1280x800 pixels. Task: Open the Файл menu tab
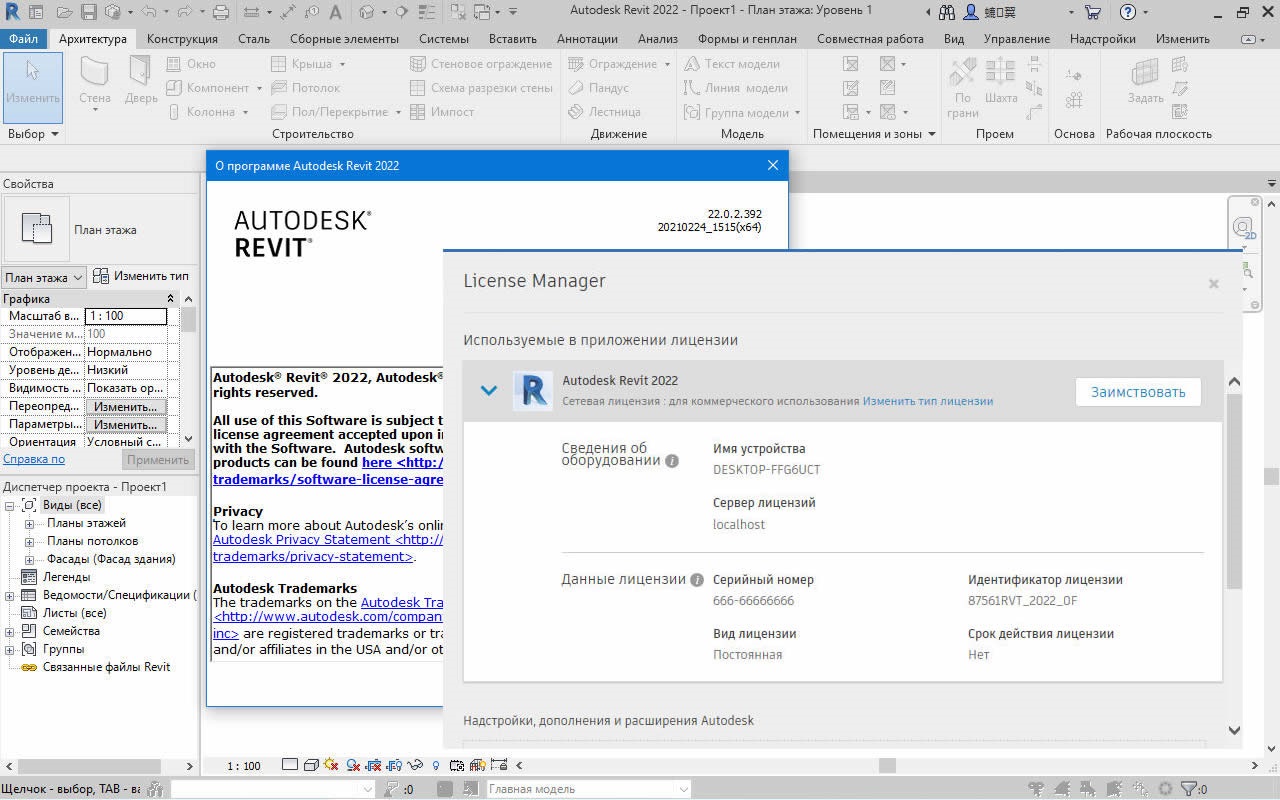pos(23,39)
